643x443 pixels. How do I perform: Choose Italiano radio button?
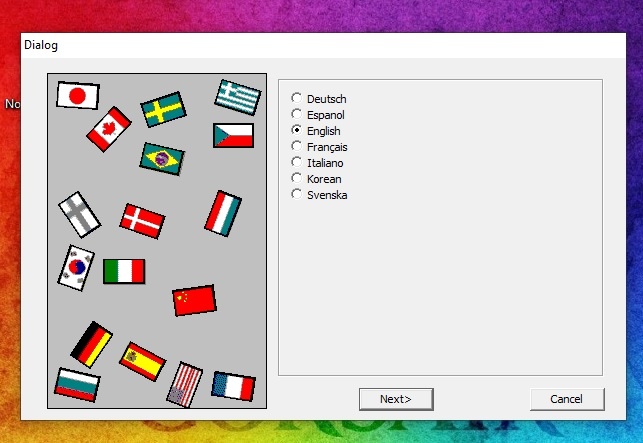coord(296,162)
